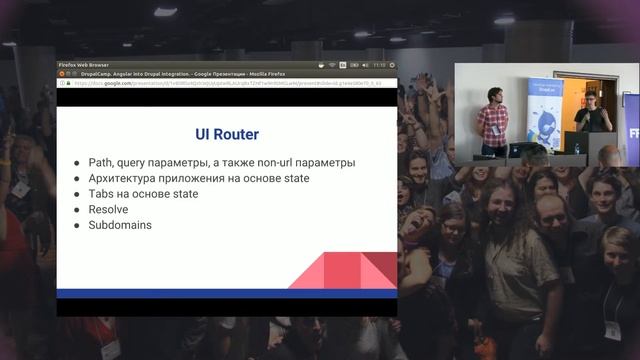Open the keyboard layout indicator
Screen dimensions: 640x360
click(343, 65)
